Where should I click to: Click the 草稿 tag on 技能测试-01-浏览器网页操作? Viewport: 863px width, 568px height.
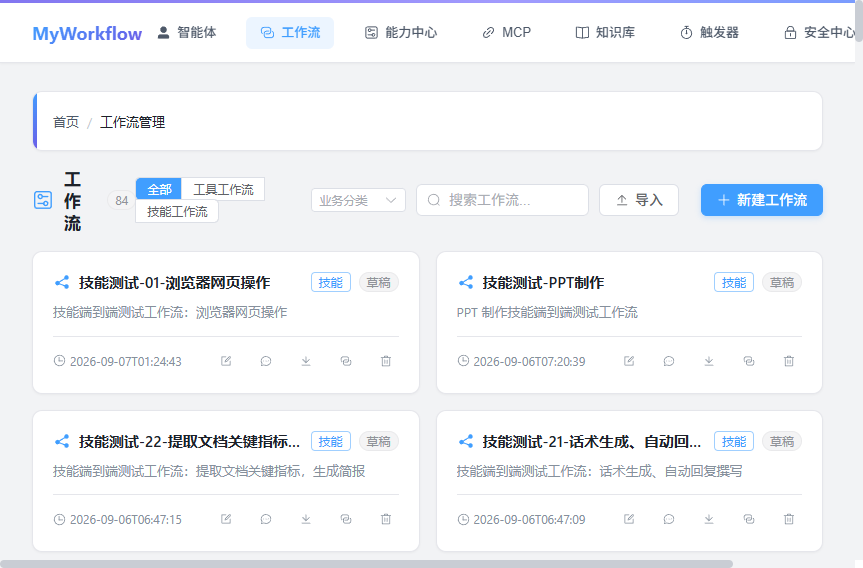coord(379,282)
